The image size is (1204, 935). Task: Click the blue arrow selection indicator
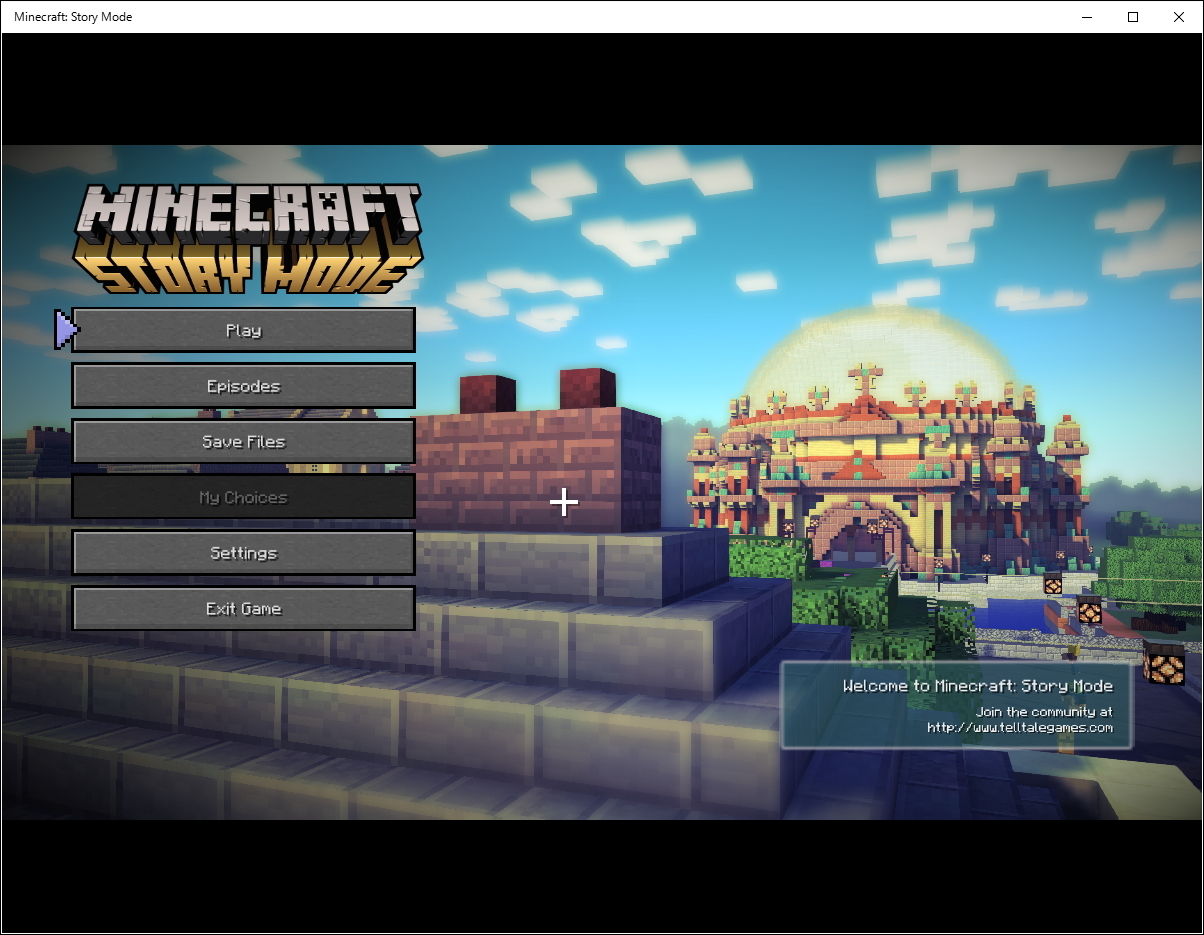point(63,328)
